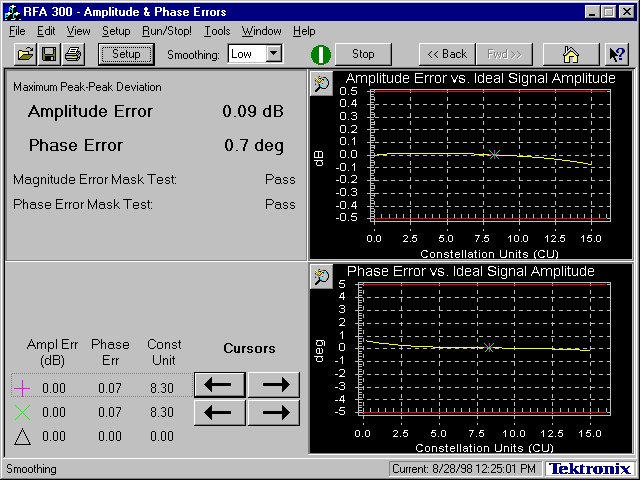Open the Help menu
Screen dimensions: 640x480
point(304,31)
